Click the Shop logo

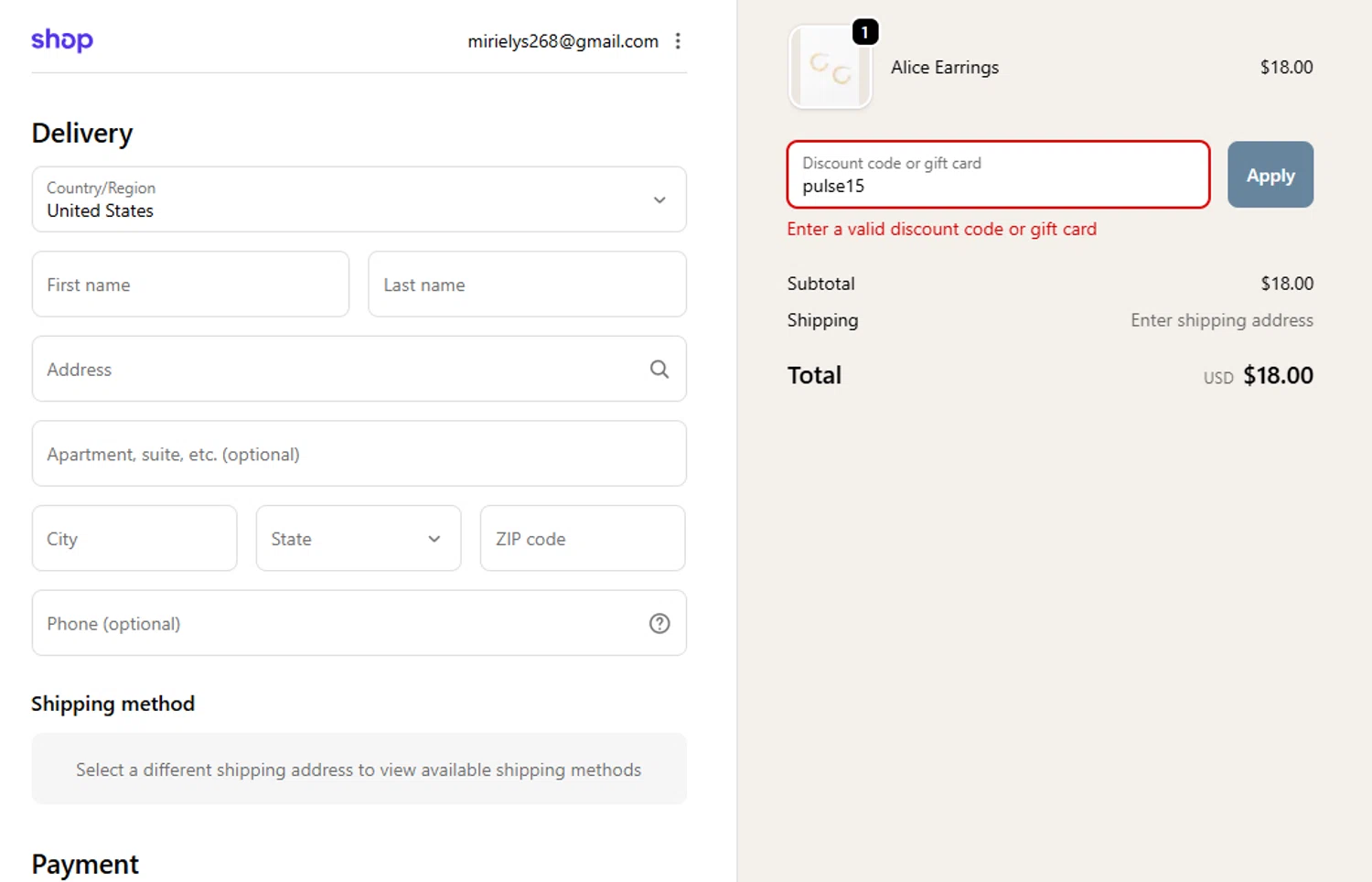(62, 40)
